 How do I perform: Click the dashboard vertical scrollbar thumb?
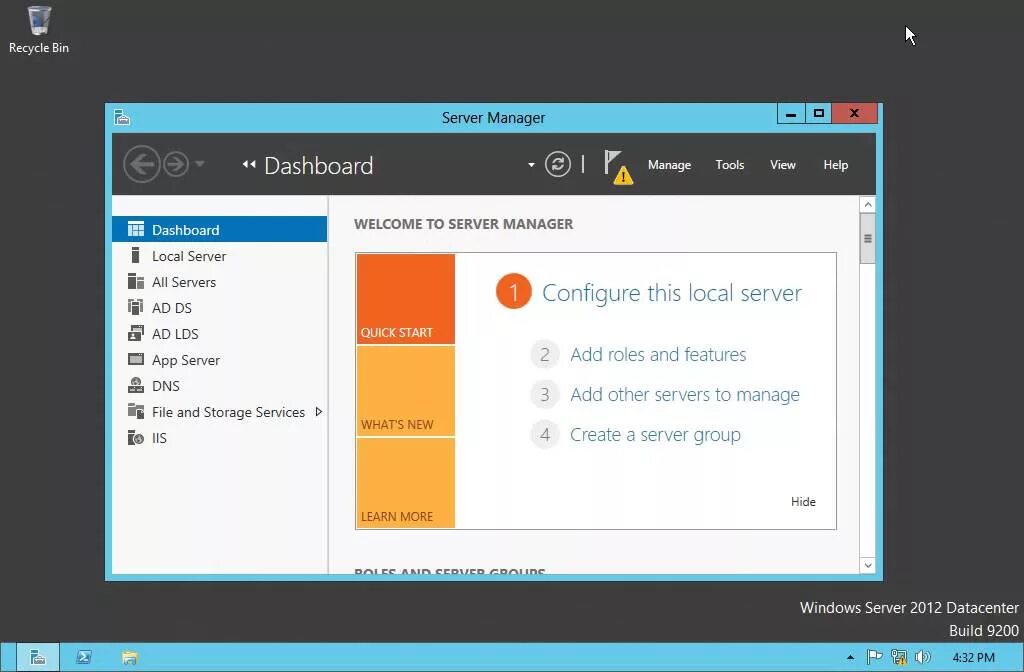pyautogui.click(x=868, y=238)
